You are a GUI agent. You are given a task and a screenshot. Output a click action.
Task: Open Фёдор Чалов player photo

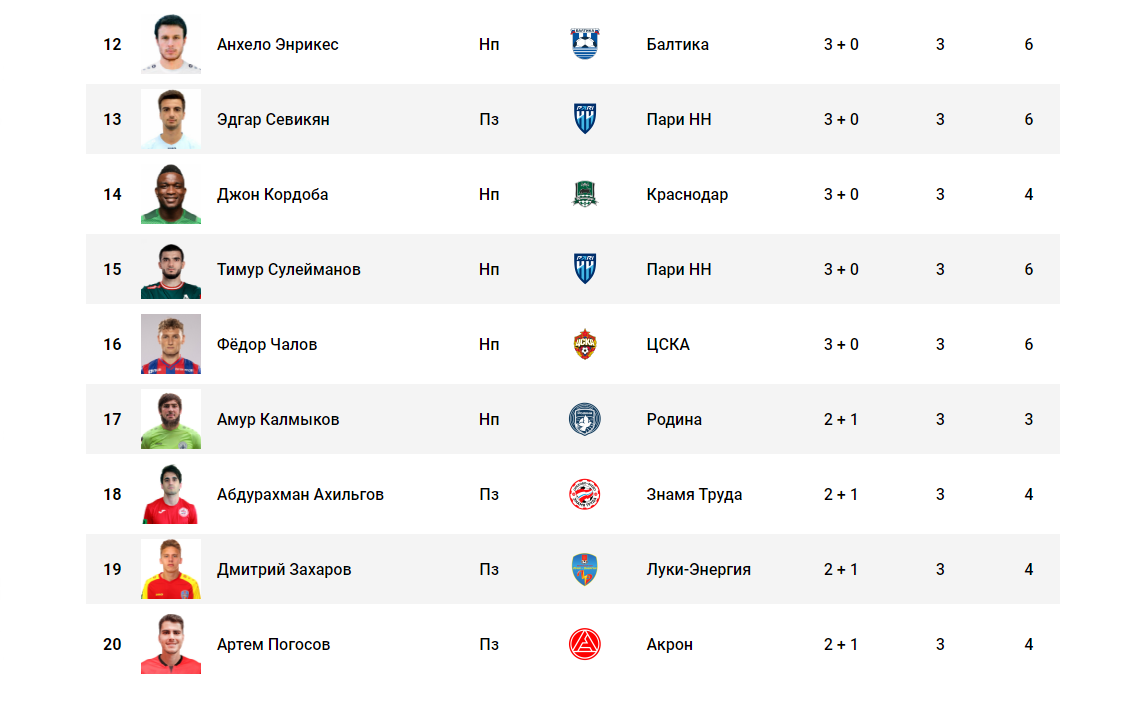click(x=171, y=344)
